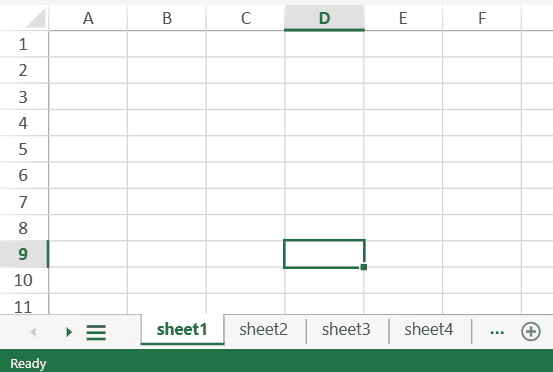Select row 5 header
The width and height of the screenshot is (553, 372).
23,149
